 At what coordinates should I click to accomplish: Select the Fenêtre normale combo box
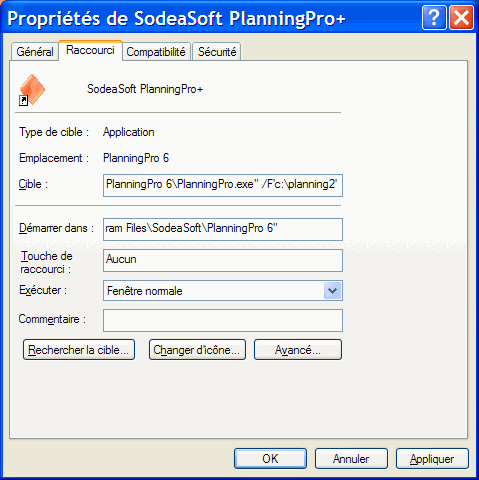click(223, 291)
